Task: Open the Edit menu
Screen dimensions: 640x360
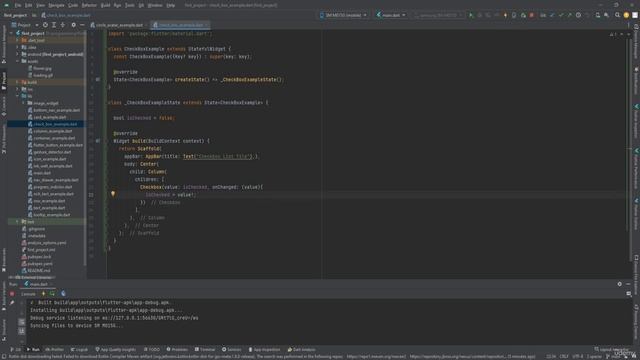Action: [x=29, y=5]
